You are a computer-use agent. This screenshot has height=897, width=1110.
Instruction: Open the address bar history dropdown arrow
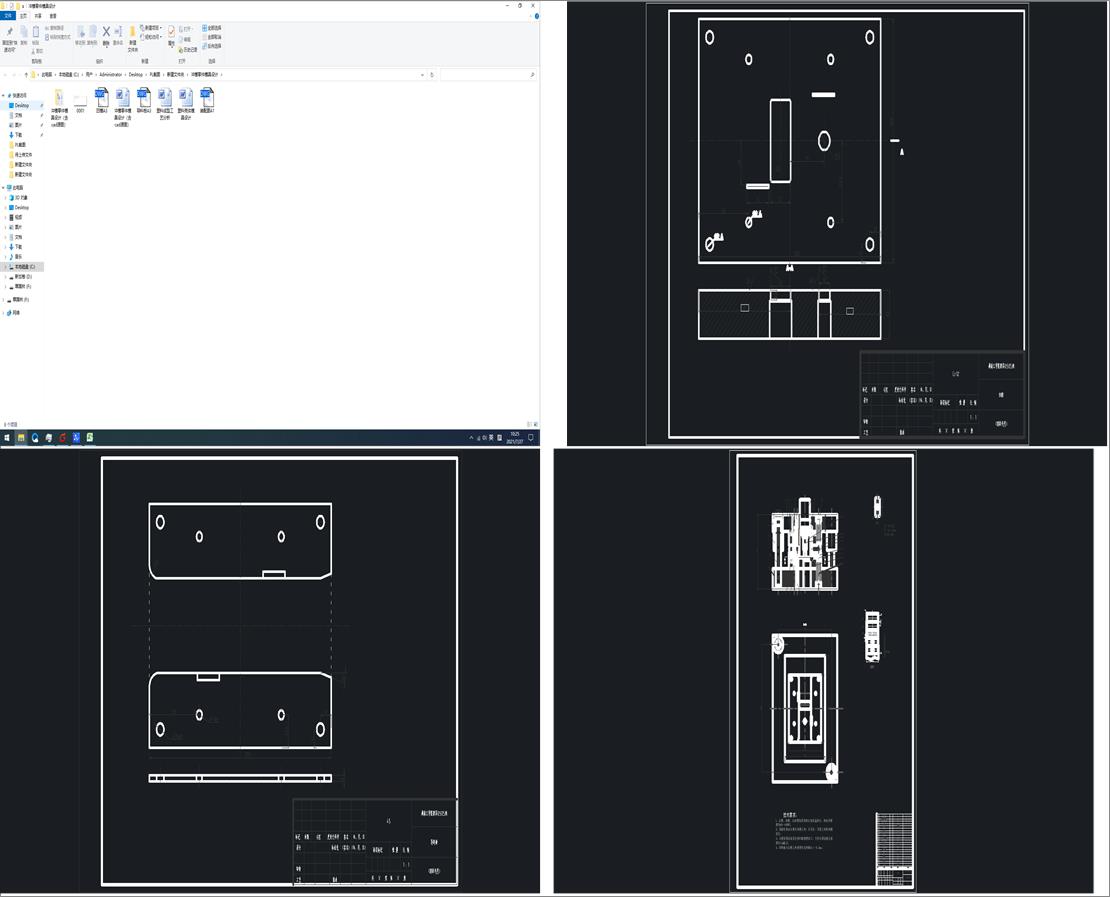pos(423,74)
